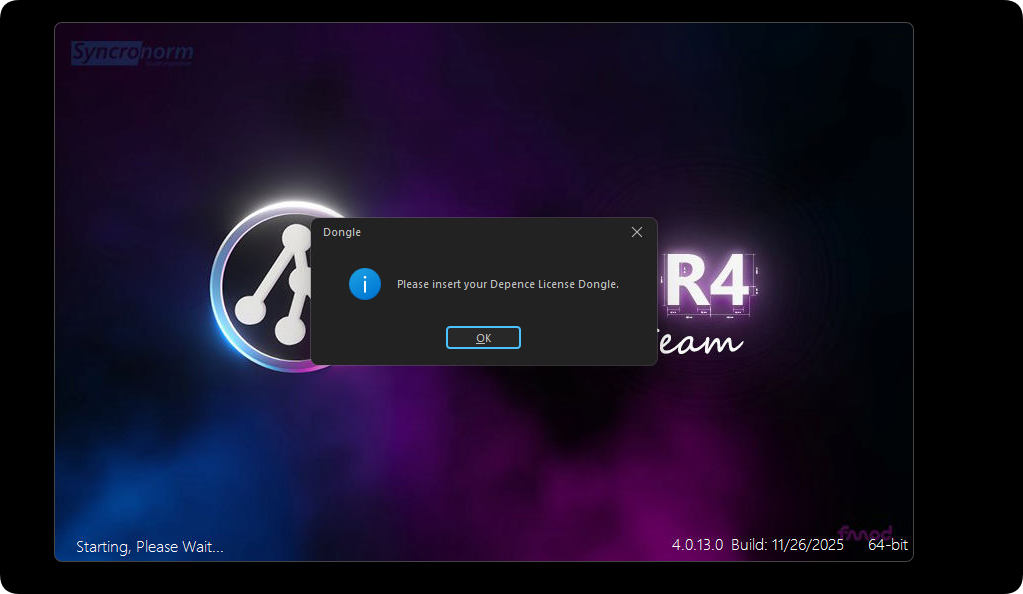Viewport: 1023px width, 594px height.
Task: Close the Dongle dialog with X
Action: (637, 232)
